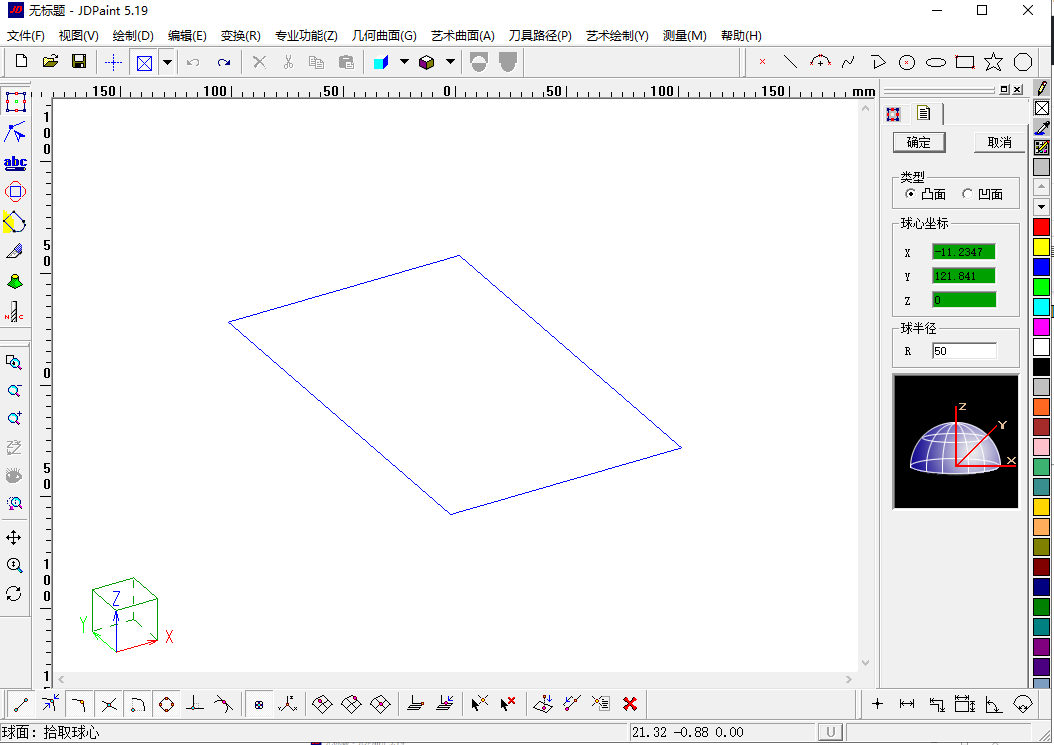Image resolution: width=1054 pixels, height=745 pixels.
Task: Click palette scroll down arrow
Action: pyautogui.click(x=1041, y=206)
